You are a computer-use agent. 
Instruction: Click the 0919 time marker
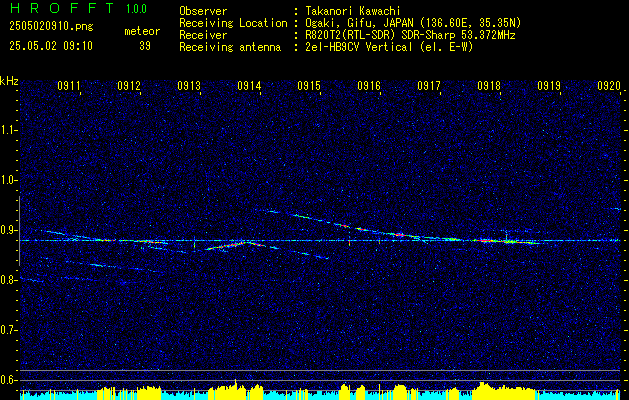549,85
